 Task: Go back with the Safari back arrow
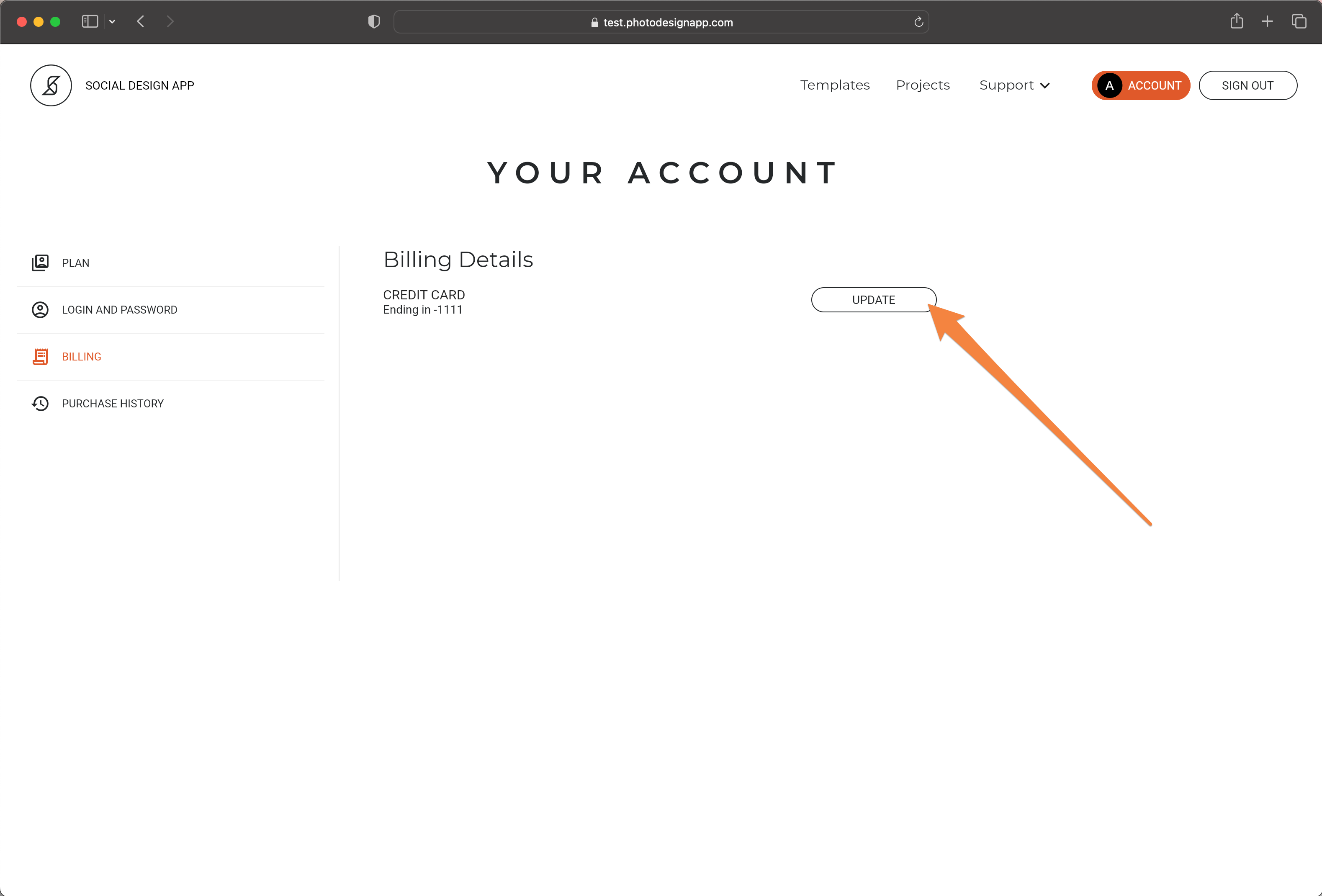coord(141,22)
